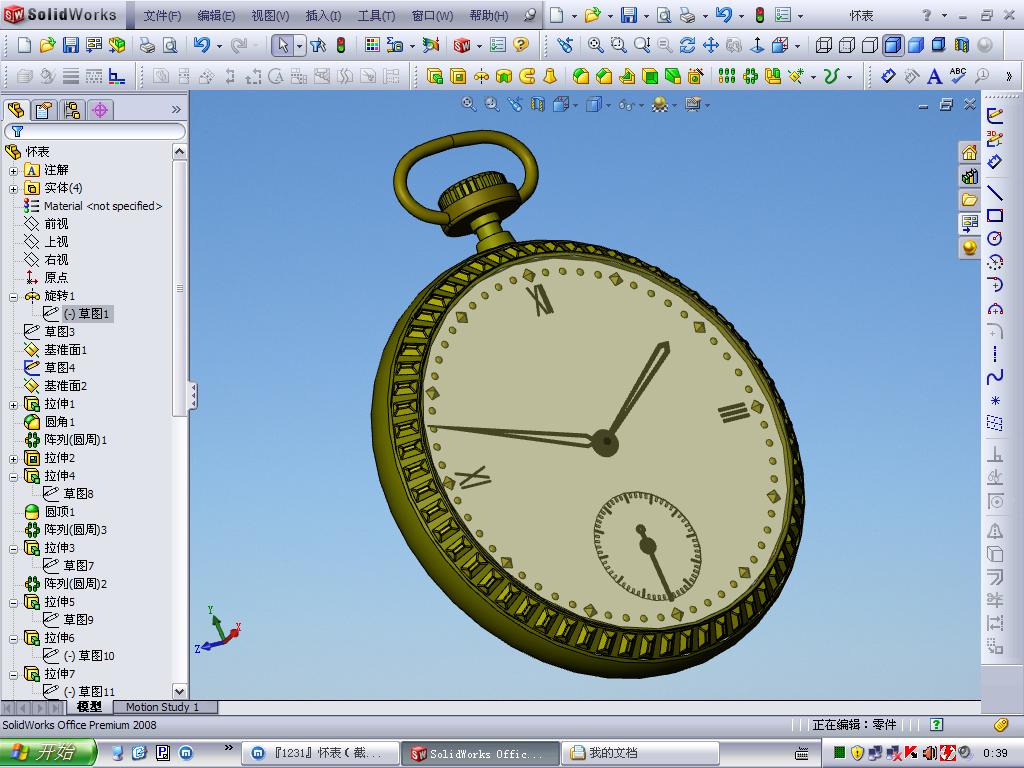
Task: Click the Fillet feature icon
Action: 581,76
